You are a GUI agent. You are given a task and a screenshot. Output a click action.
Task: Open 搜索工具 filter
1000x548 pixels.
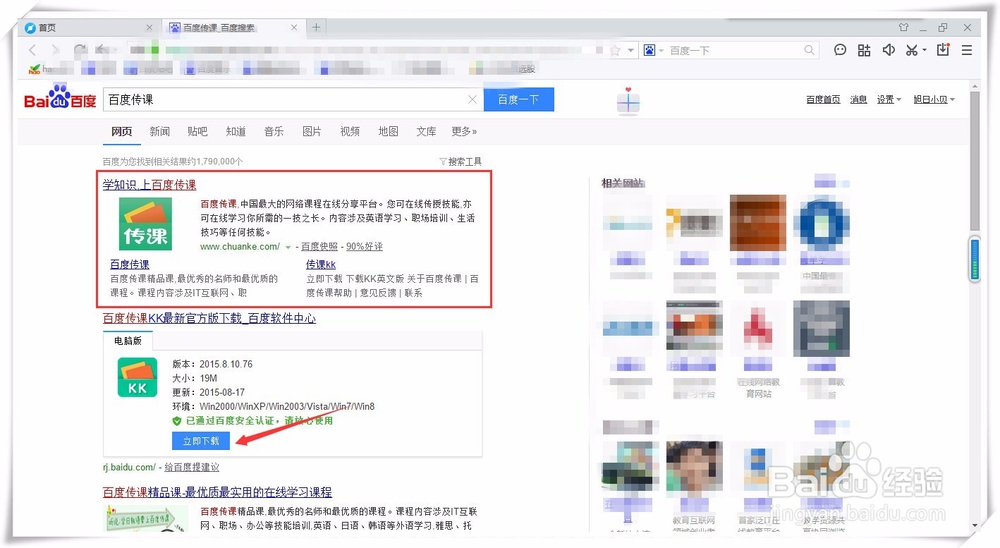(460, 162)
